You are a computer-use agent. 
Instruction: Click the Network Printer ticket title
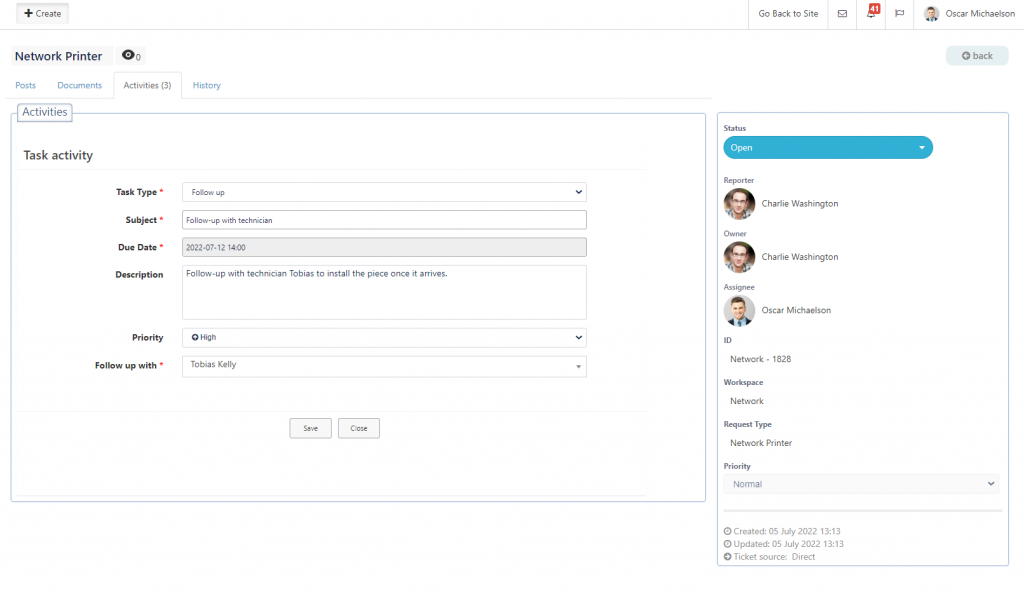59,56
